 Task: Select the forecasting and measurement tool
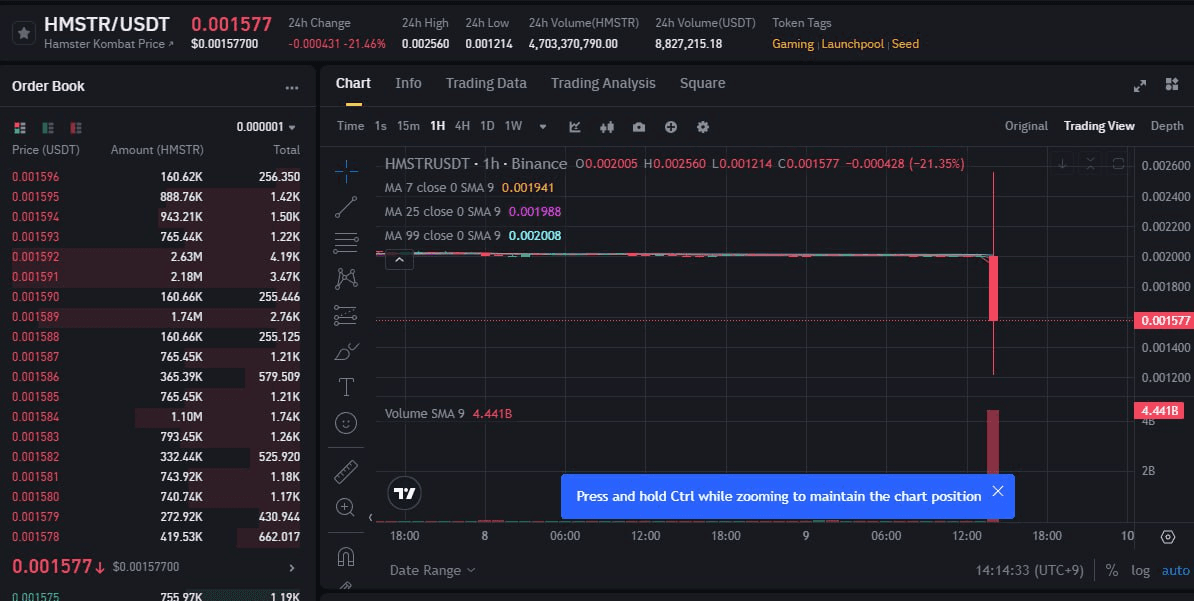pos(346,315)
